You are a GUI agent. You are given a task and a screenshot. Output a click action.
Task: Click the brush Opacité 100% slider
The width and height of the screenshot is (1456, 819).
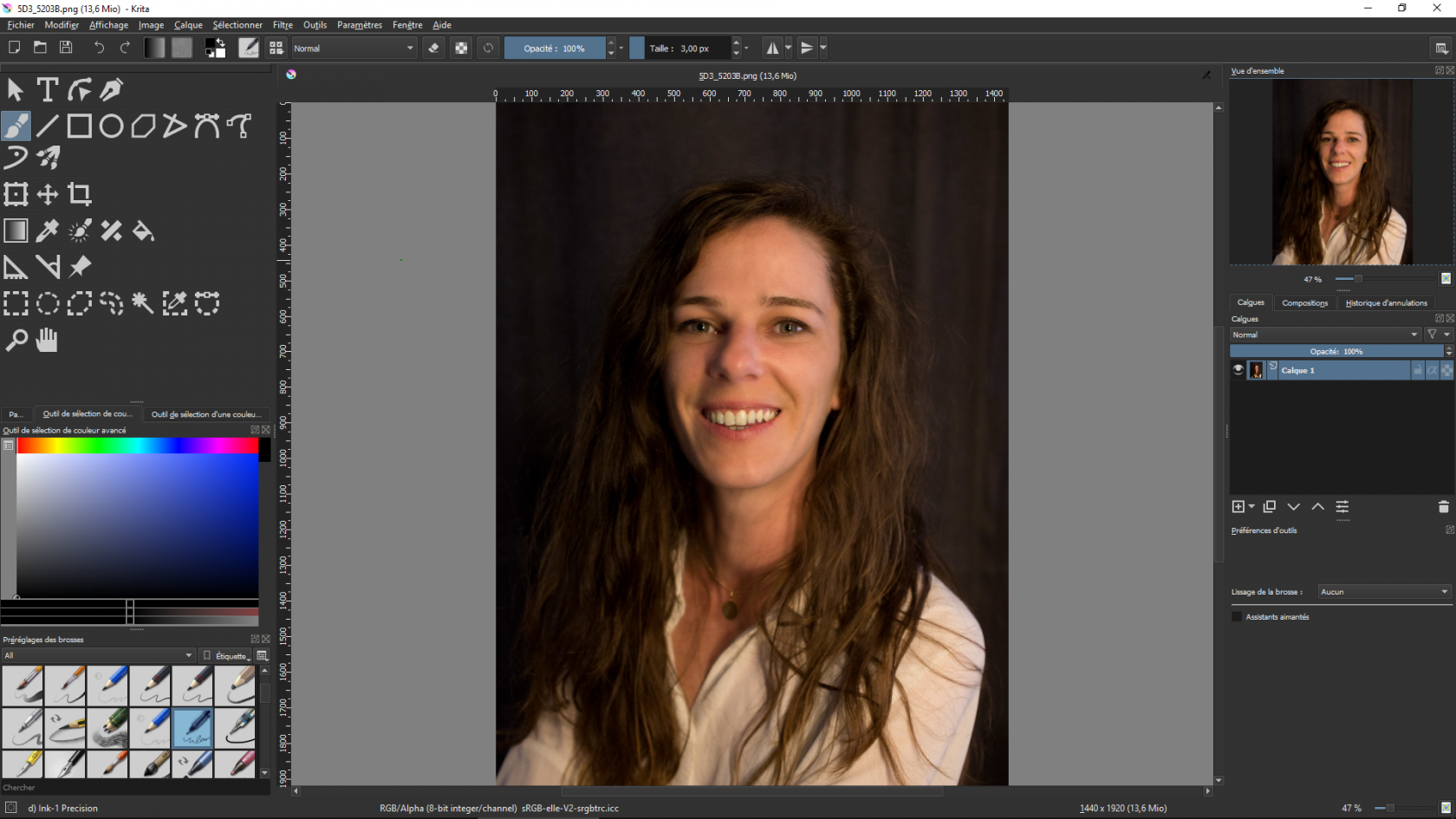click(x=555, y=48)
